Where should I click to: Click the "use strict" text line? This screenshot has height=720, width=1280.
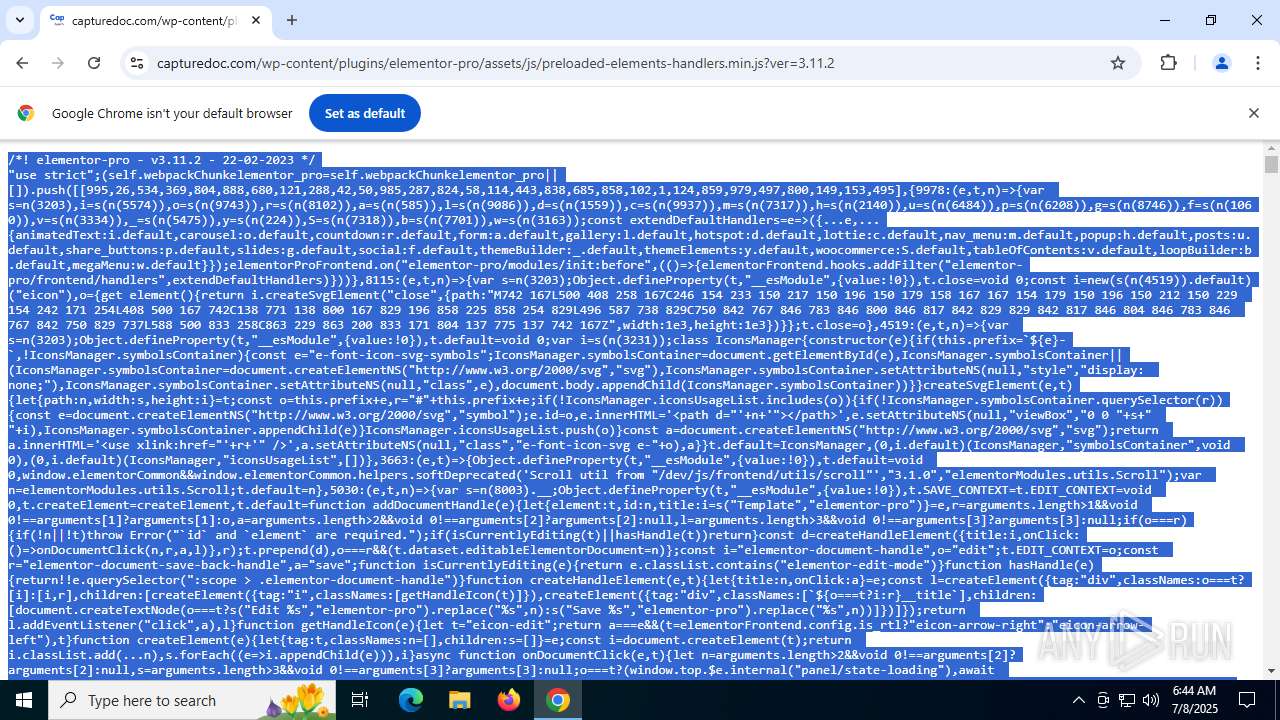[x=285, y=174]
